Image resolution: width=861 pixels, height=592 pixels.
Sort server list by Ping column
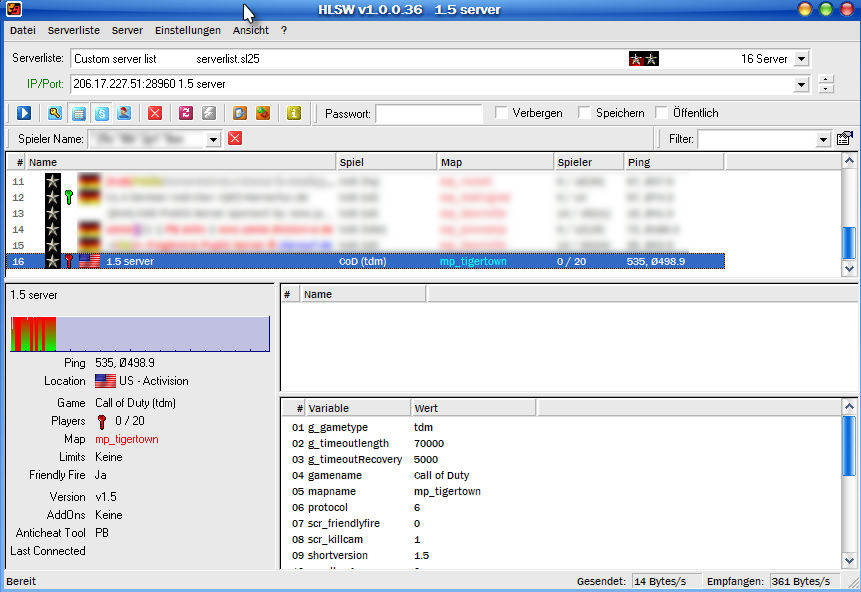674,162
